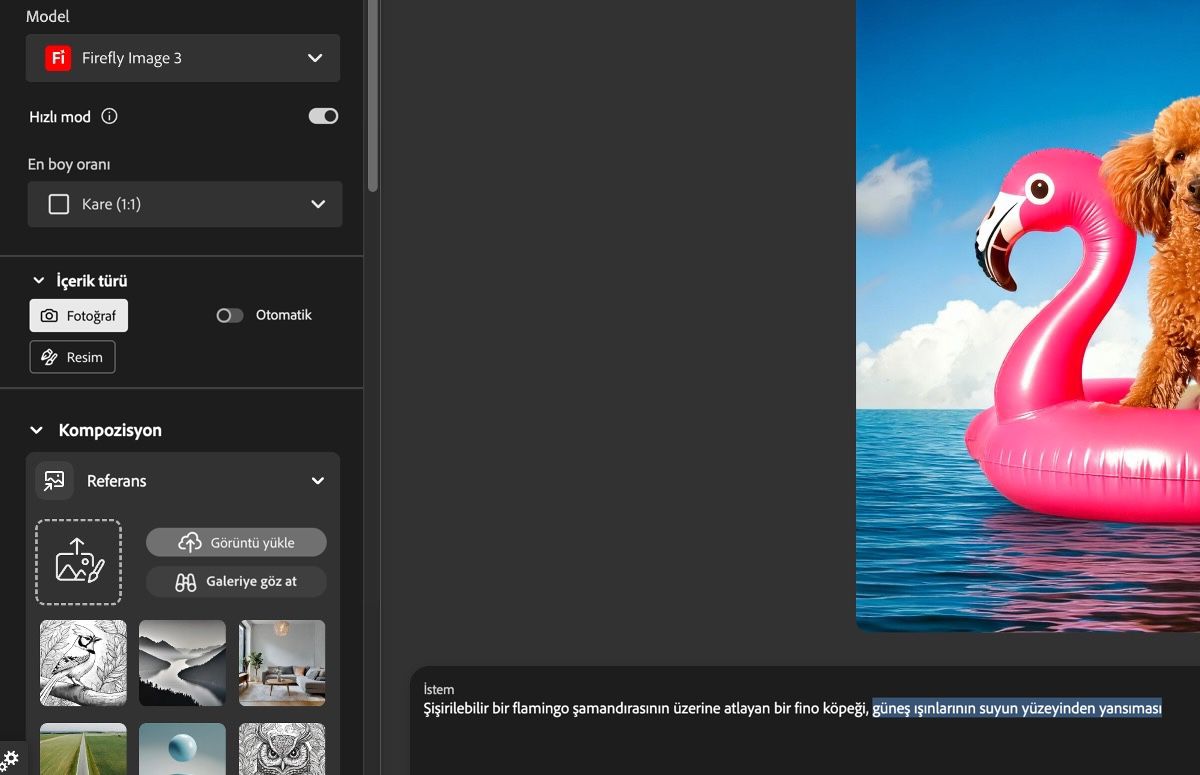
Task: Click the square aspect ratio icon for Kare (1:1)
Action: click(x=59, y=204)
